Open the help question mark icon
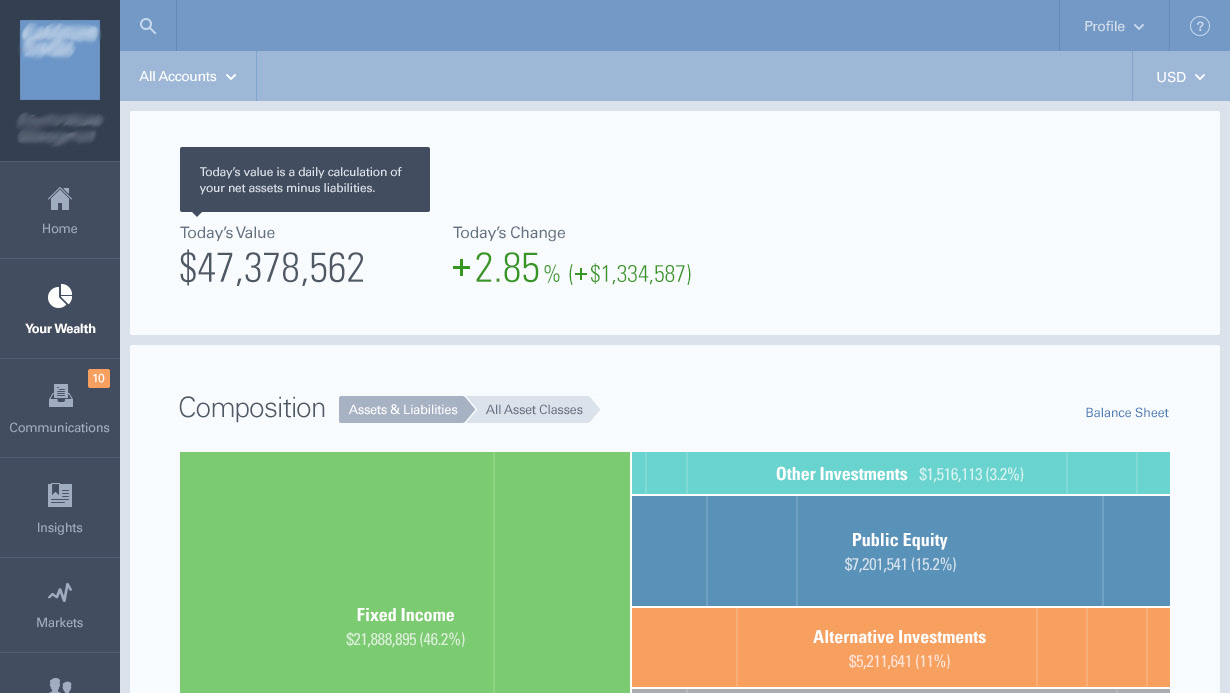 [x=1200, y=27]
